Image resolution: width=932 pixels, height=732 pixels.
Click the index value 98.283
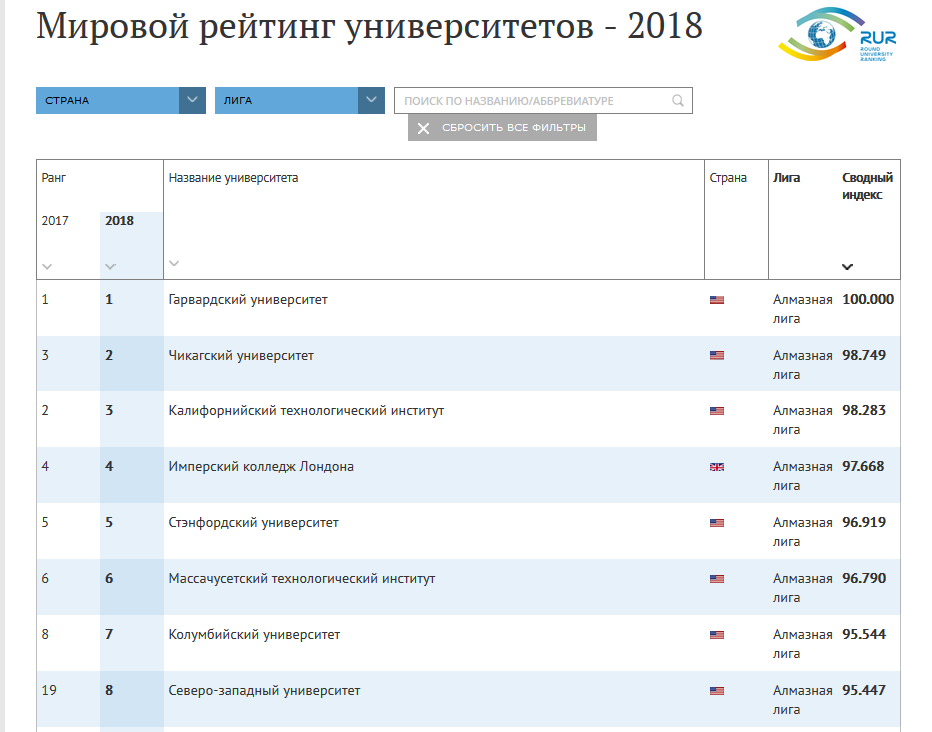pos(864,411)
